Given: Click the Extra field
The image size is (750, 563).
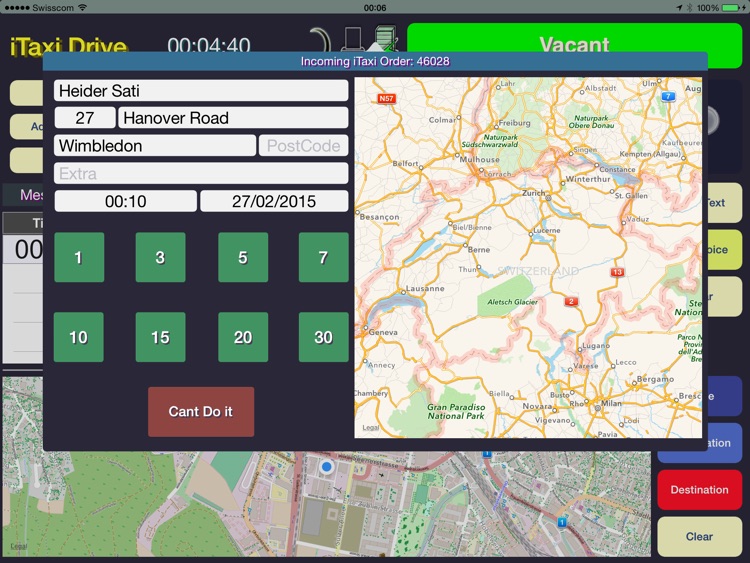Looking at the screenshot, I should click(x=201, y=173).
